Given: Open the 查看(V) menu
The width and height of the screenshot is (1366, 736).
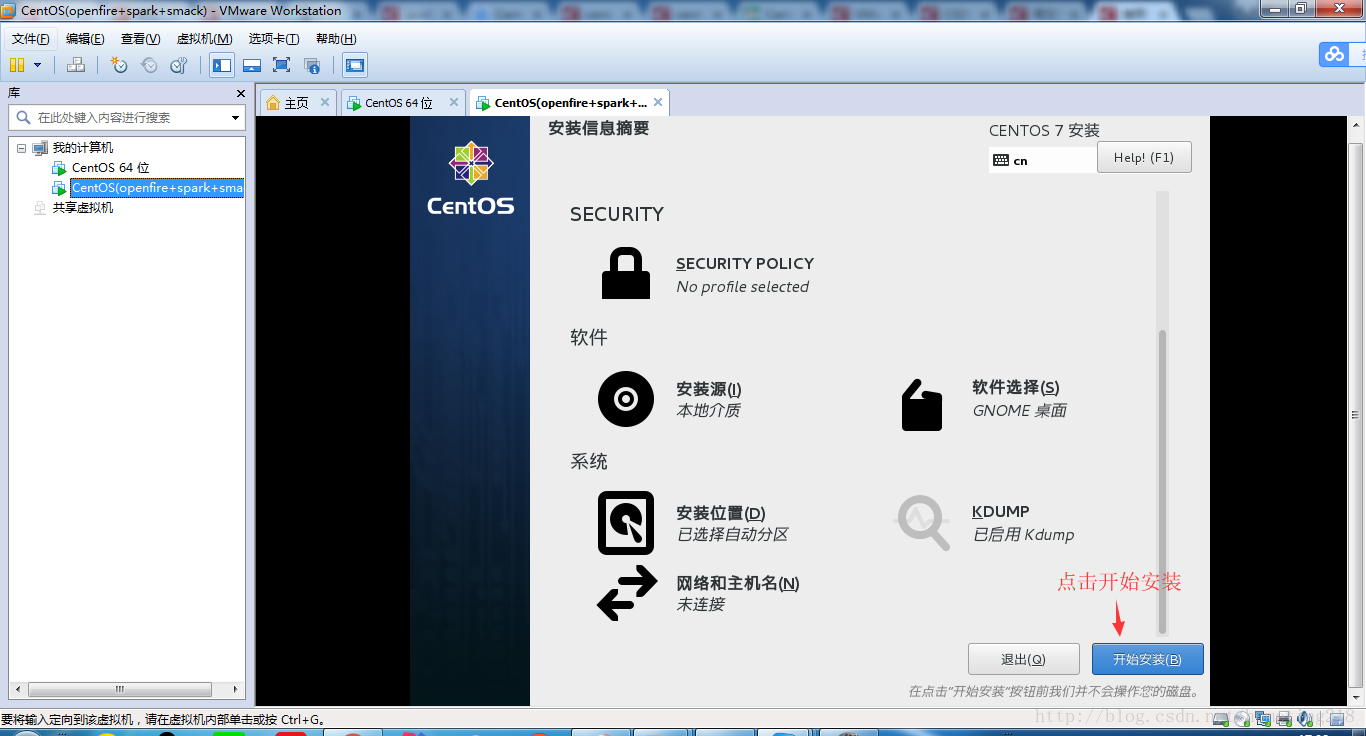Looking at the screenshot, I should pos(140,39).
